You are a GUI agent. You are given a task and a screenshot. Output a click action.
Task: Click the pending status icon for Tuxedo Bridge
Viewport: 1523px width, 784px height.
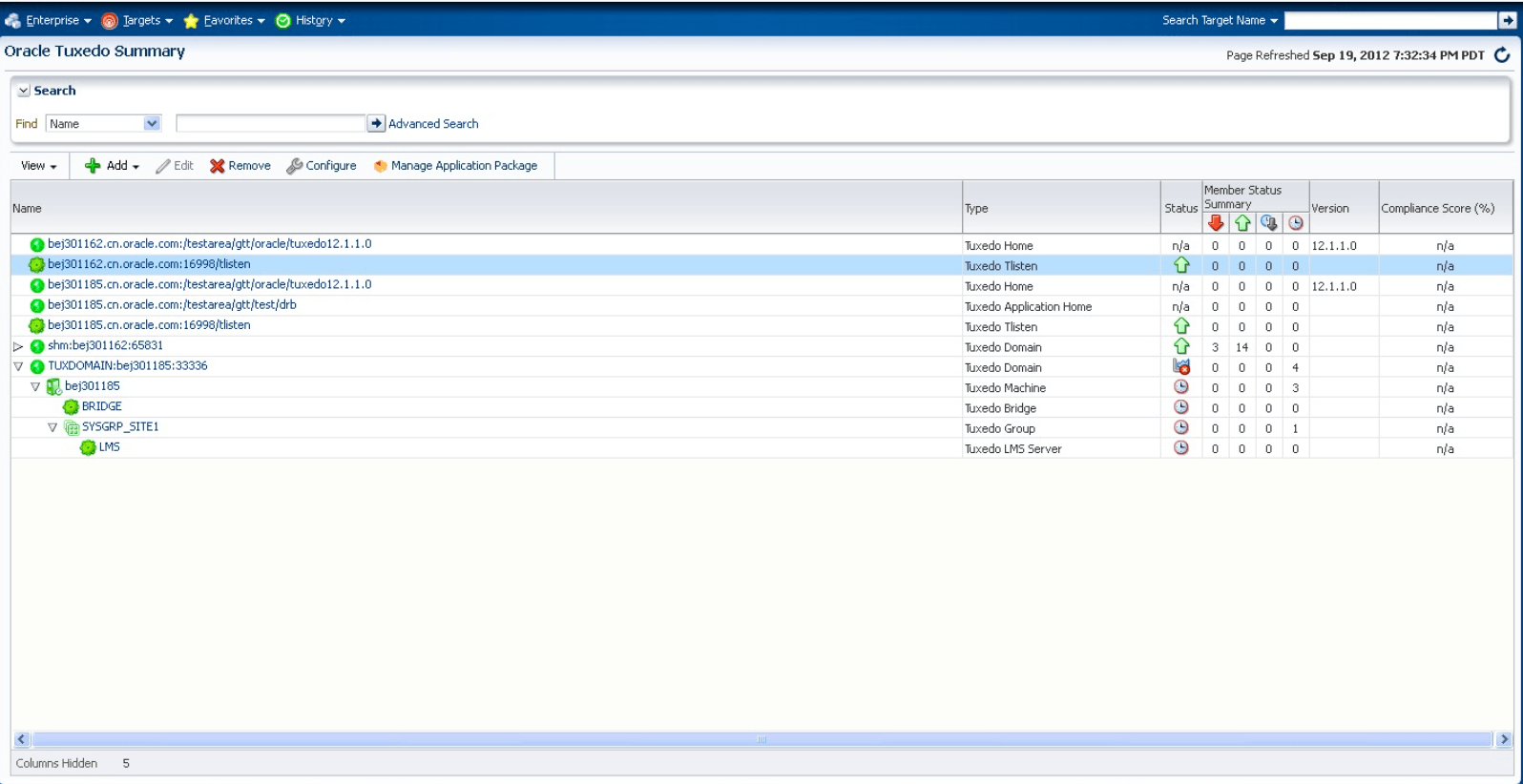pyautogui.click(x=1181, y=407)
